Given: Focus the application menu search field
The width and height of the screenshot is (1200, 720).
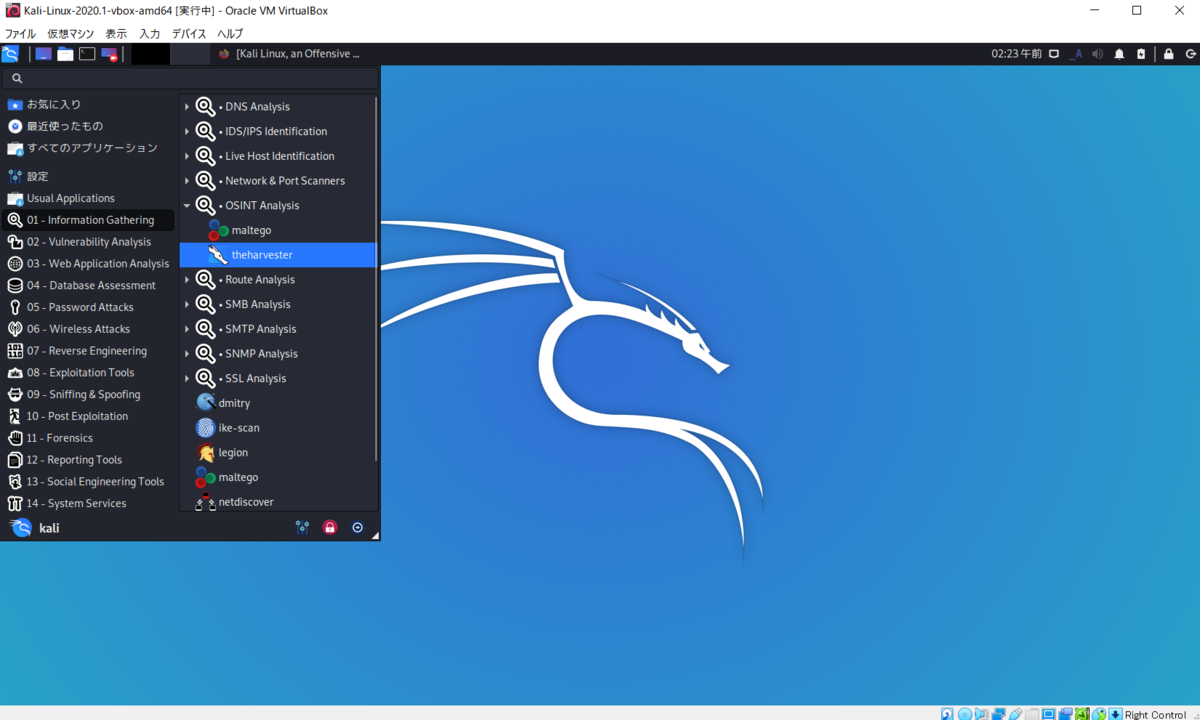Looking at the screenshot, I should tap(190, 78).
